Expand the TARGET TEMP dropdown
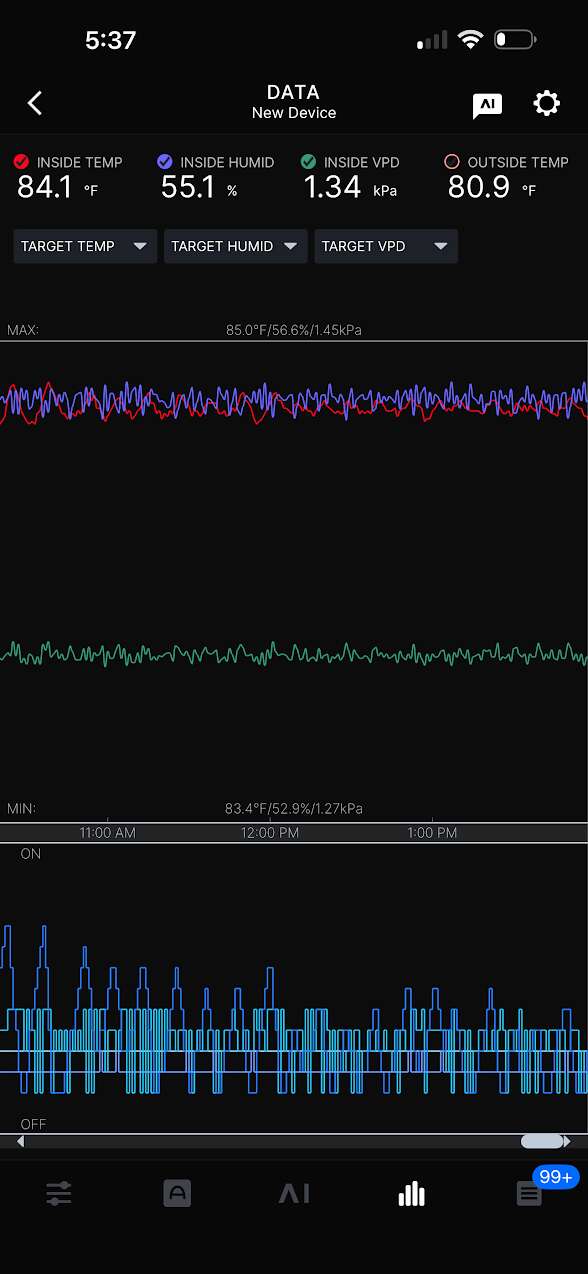The image size is (588, 1274). (85, 246)
